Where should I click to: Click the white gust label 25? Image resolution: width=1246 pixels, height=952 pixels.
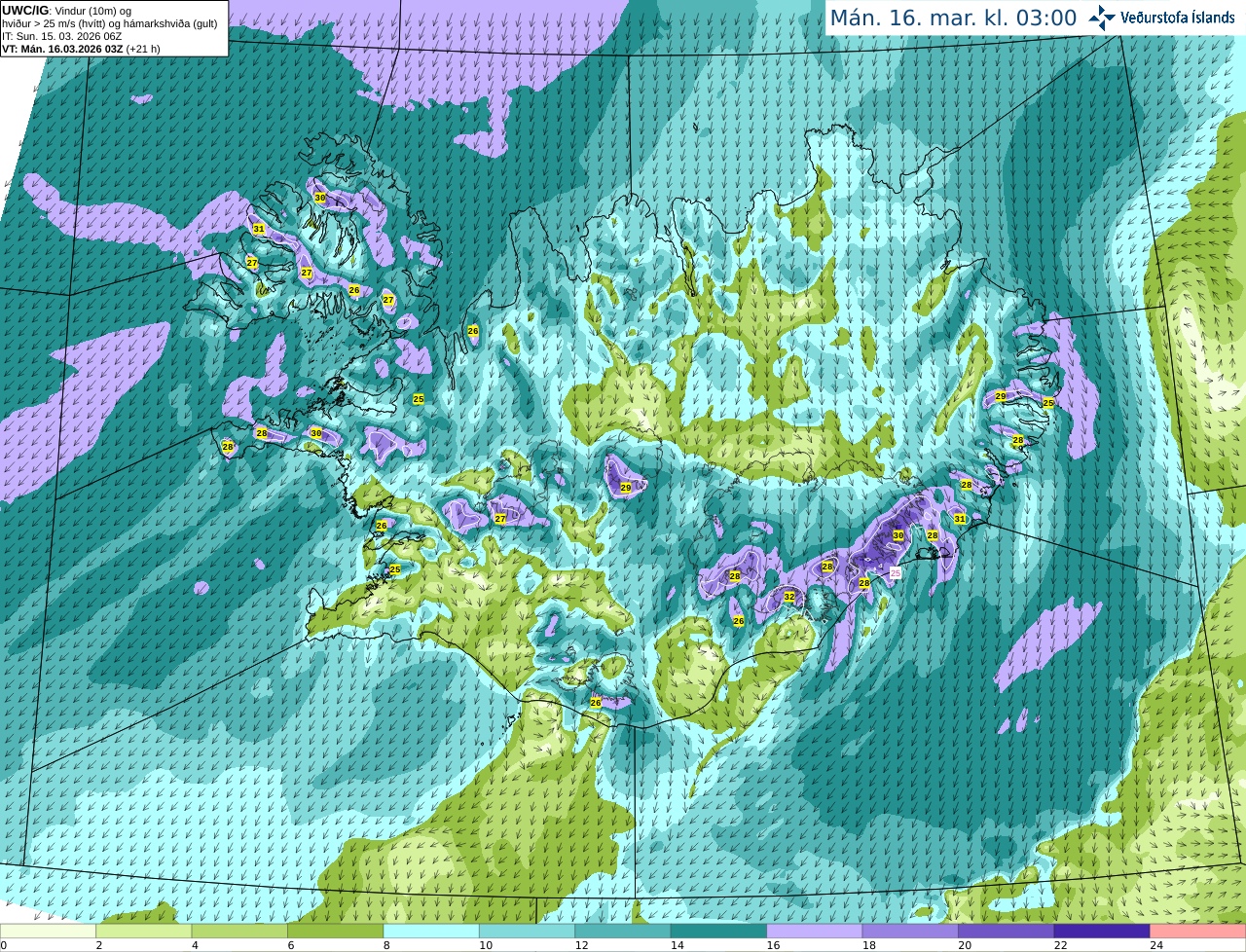pyautogui.click(x=896, y=573)
